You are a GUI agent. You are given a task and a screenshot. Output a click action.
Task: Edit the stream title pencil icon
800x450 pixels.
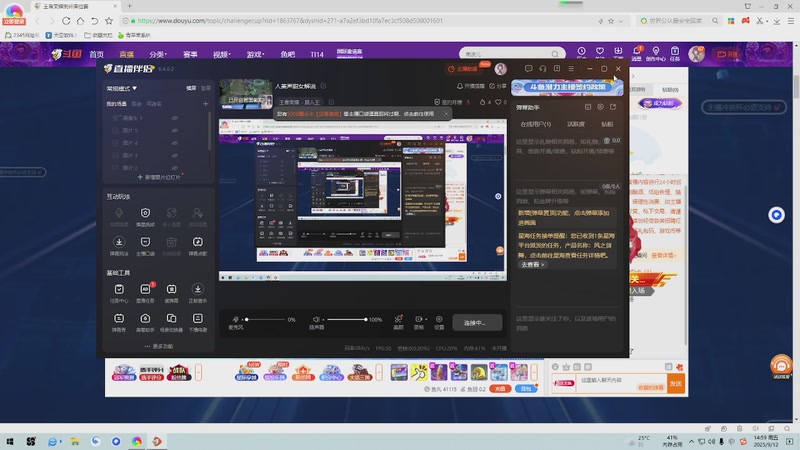click(323, 86)
